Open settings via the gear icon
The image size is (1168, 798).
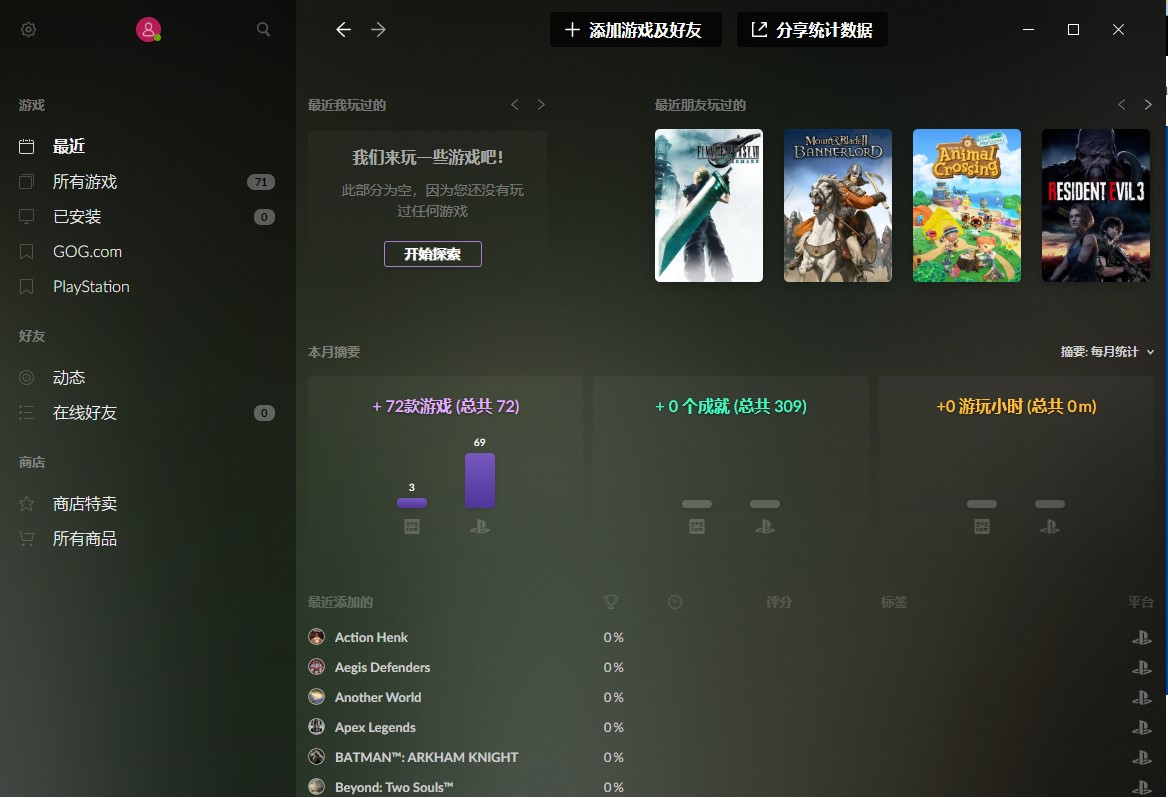click(x=28, y=30)
